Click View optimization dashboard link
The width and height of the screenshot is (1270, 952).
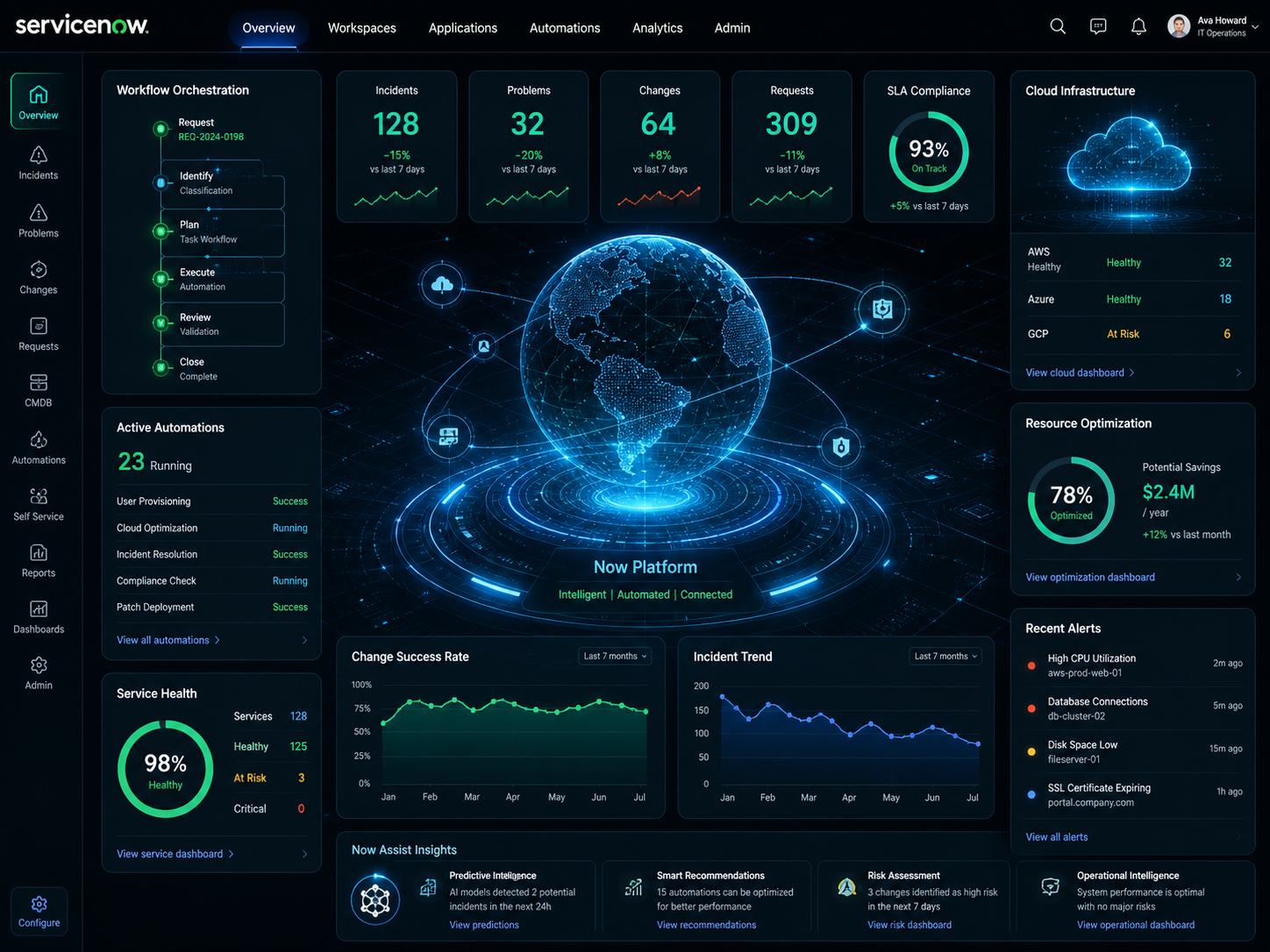coord(1090,577)
